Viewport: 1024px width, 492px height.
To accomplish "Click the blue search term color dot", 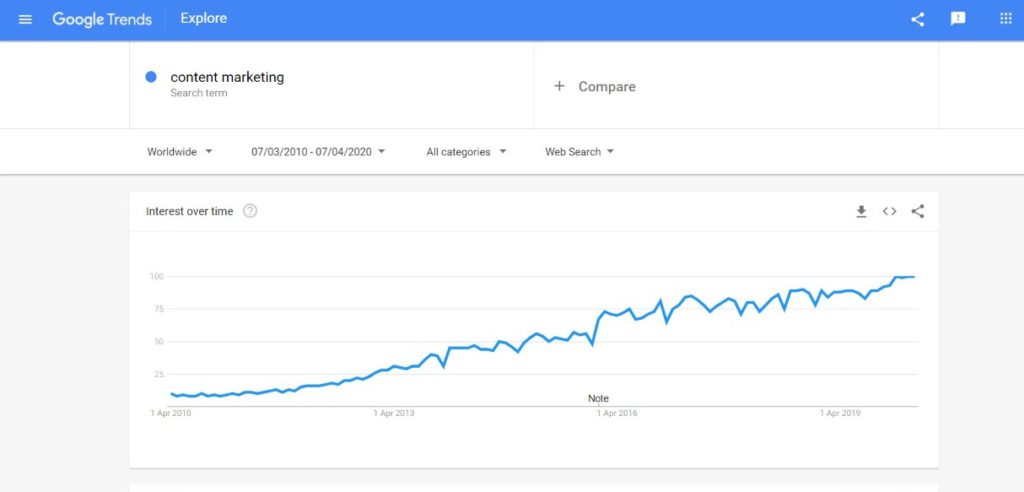I will coord(151,77).
